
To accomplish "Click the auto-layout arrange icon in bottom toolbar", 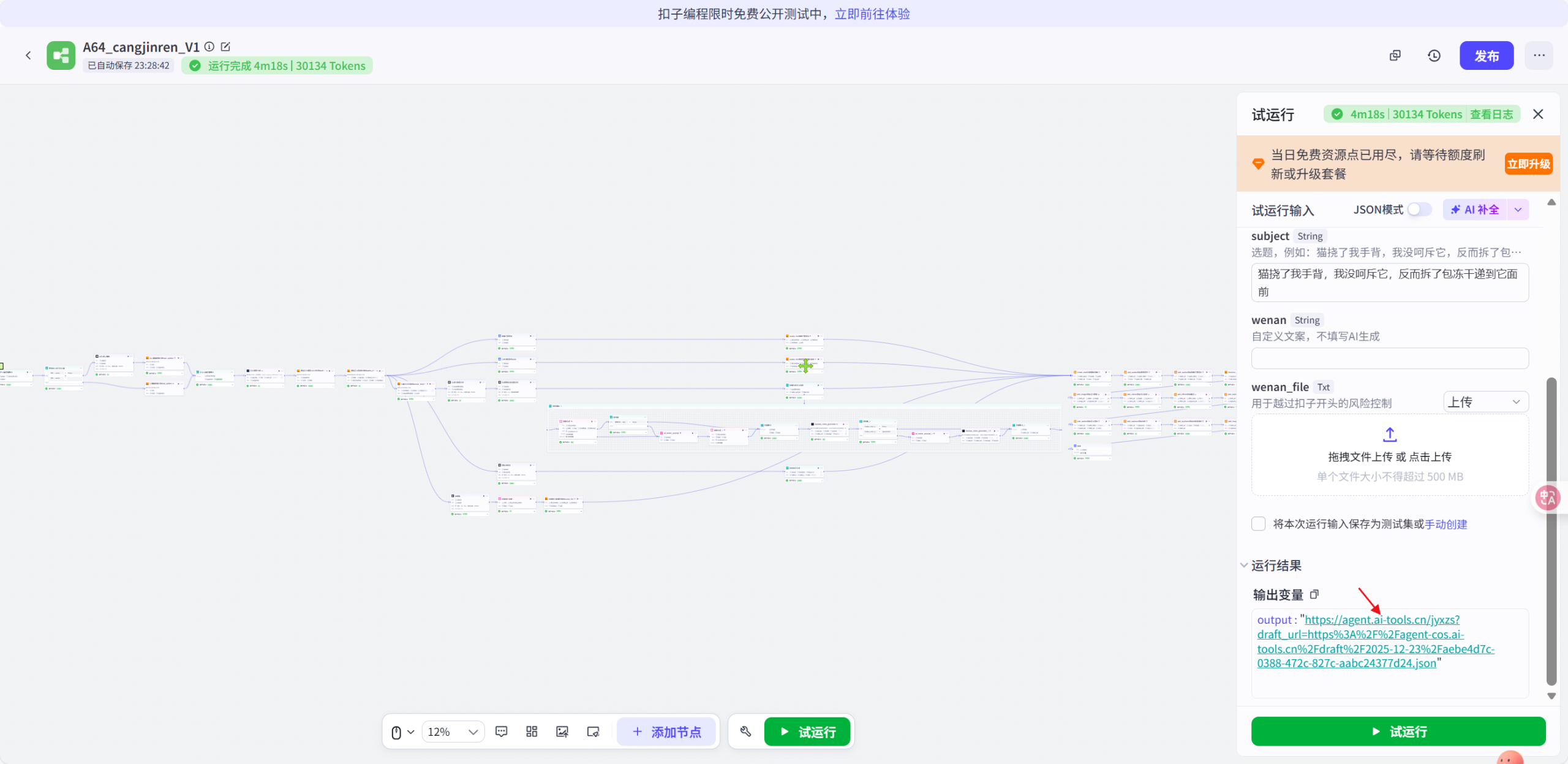I will click(530, 731).
